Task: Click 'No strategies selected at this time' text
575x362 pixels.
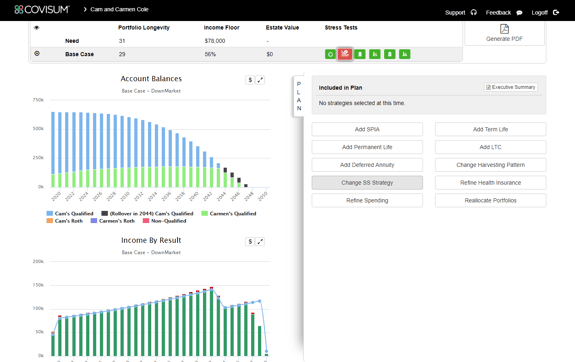Action: (x=362, y=103)
